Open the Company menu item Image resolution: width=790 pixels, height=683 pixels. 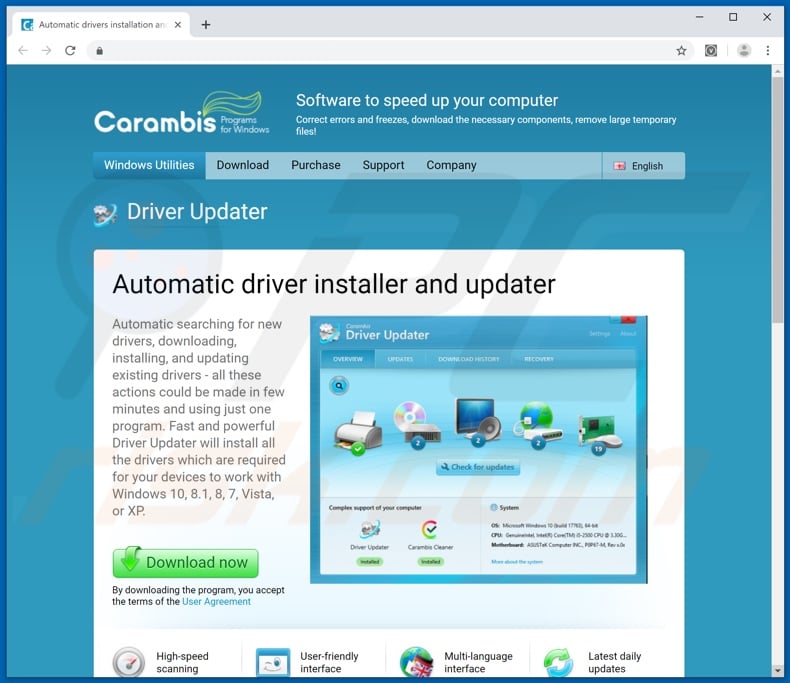[x=451, y=165]
